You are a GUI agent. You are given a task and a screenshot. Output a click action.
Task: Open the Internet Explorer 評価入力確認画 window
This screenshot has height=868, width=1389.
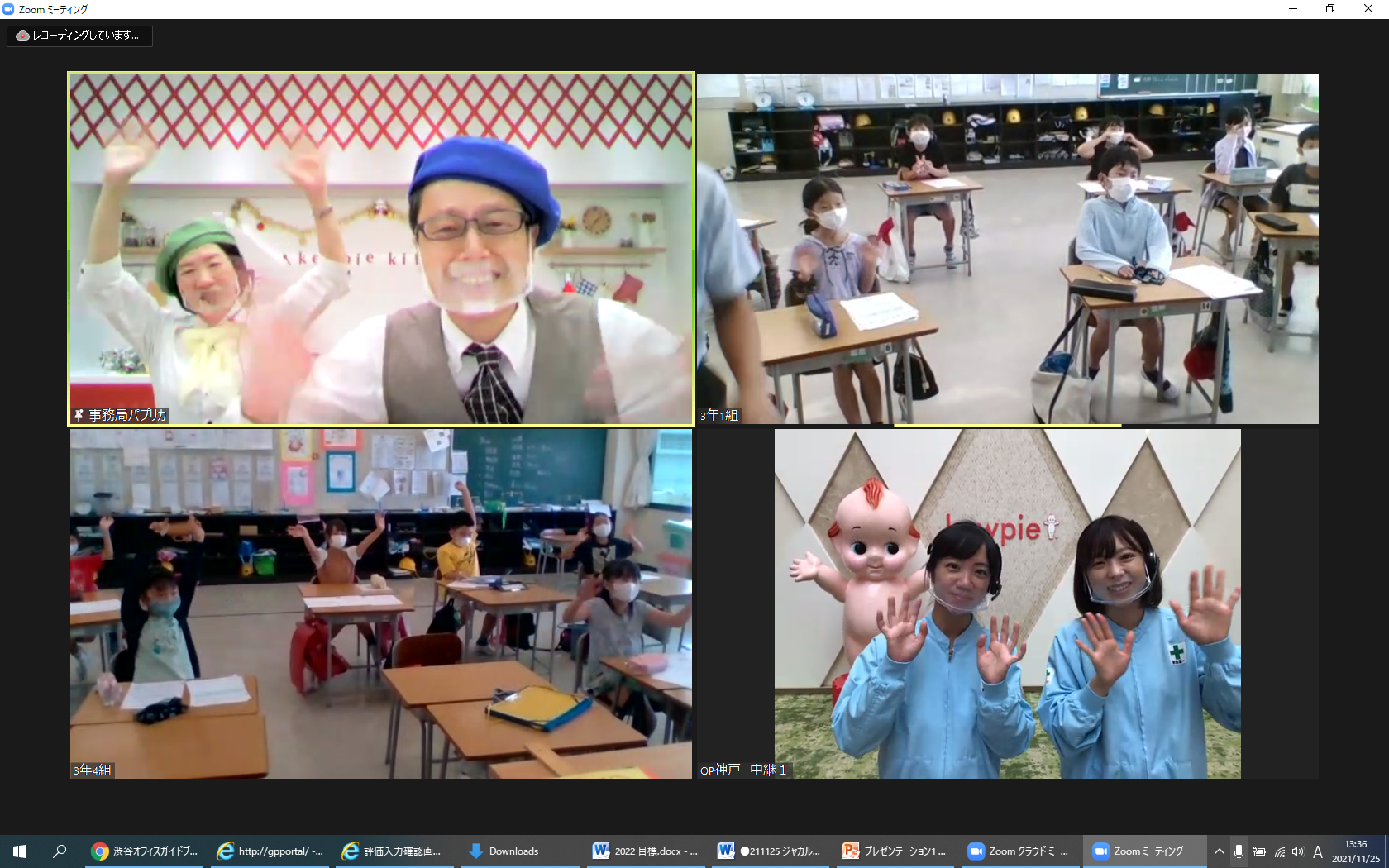(x=393, y=851)
